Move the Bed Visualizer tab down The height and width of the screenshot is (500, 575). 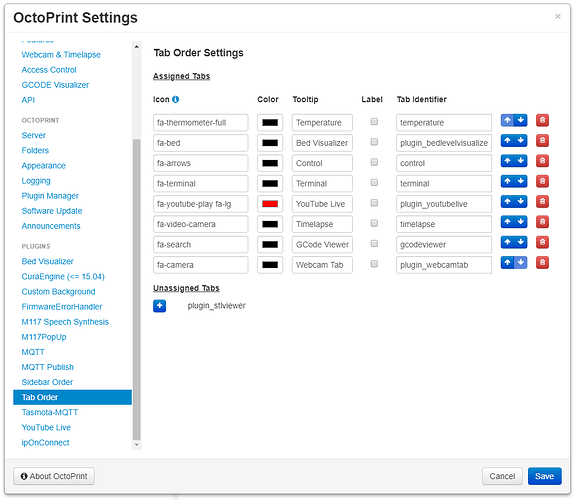point(520,140)
